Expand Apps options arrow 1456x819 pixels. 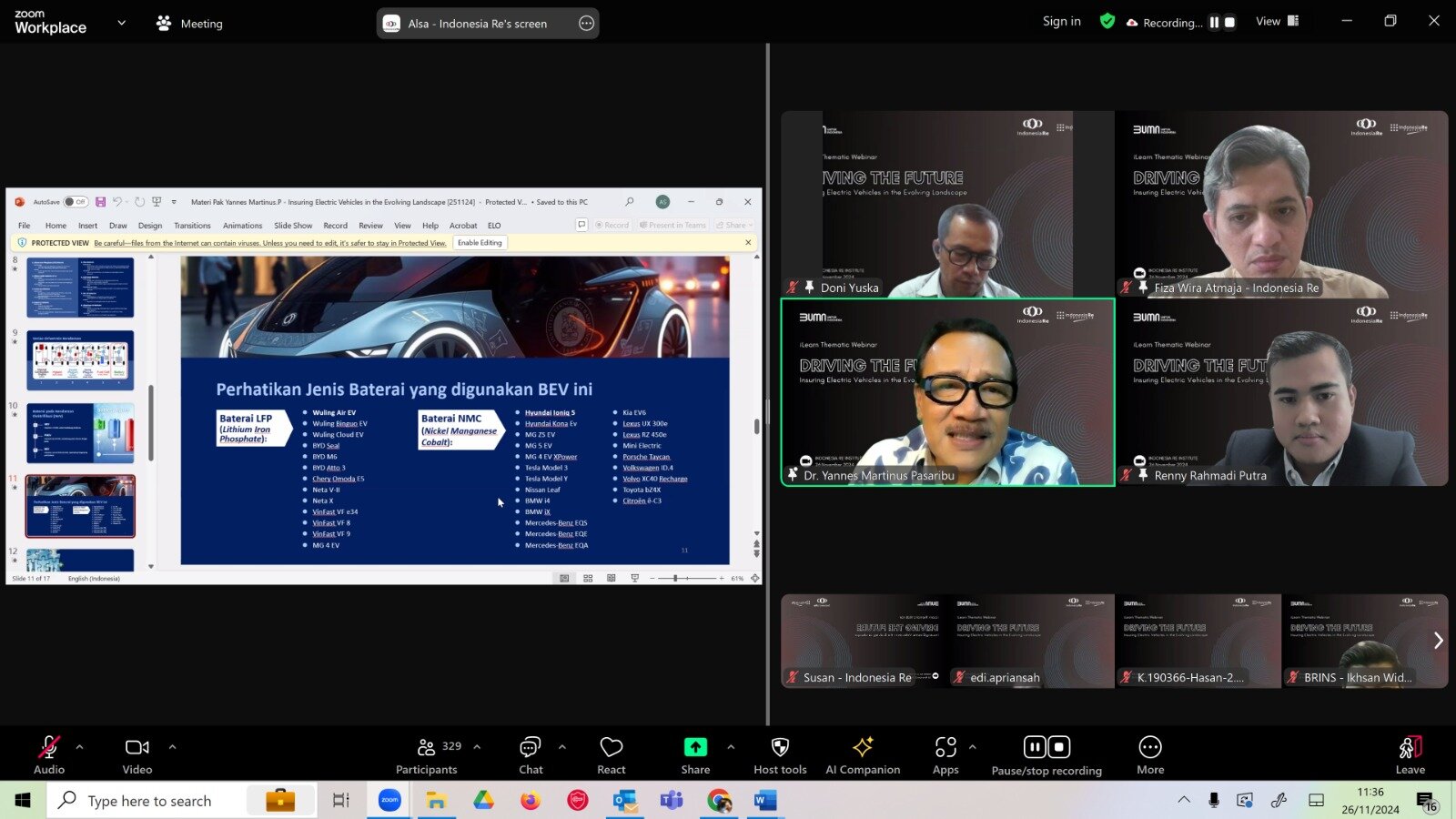point(972,747)
